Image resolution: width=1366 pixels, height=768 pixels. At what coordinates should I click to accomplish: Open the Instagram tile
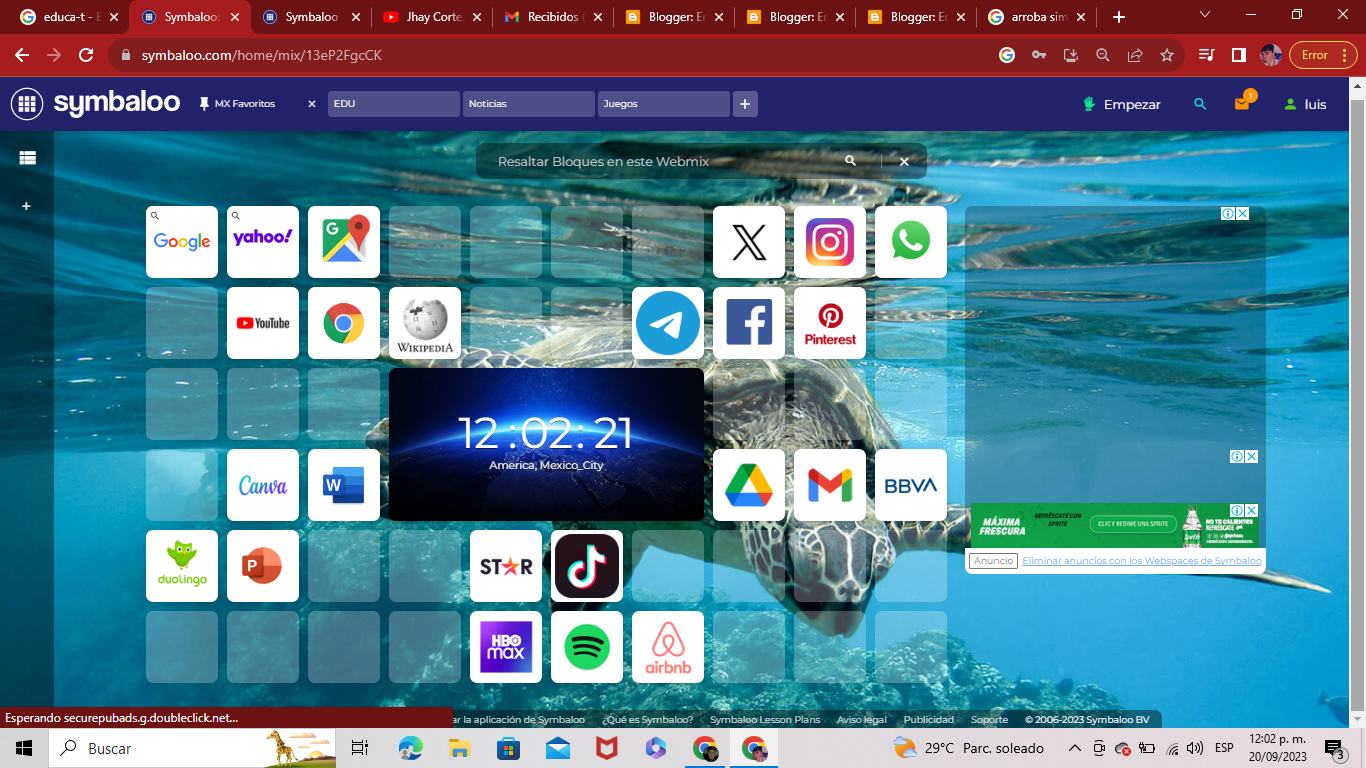[x=830, y=242]
